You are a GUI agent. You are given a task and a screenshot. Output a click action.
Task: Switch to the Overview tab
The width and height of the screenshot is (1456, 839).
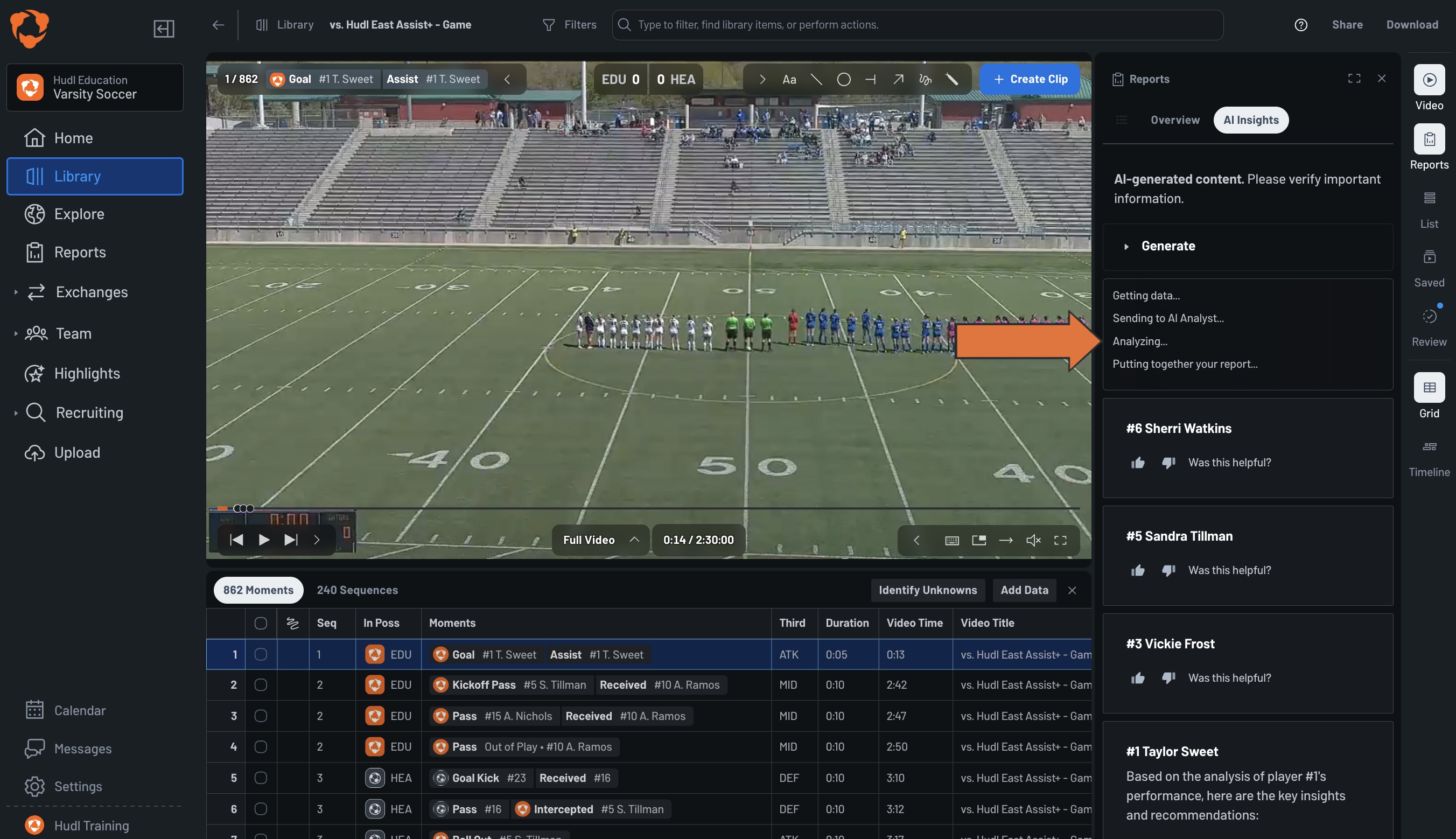[1175, 120]
